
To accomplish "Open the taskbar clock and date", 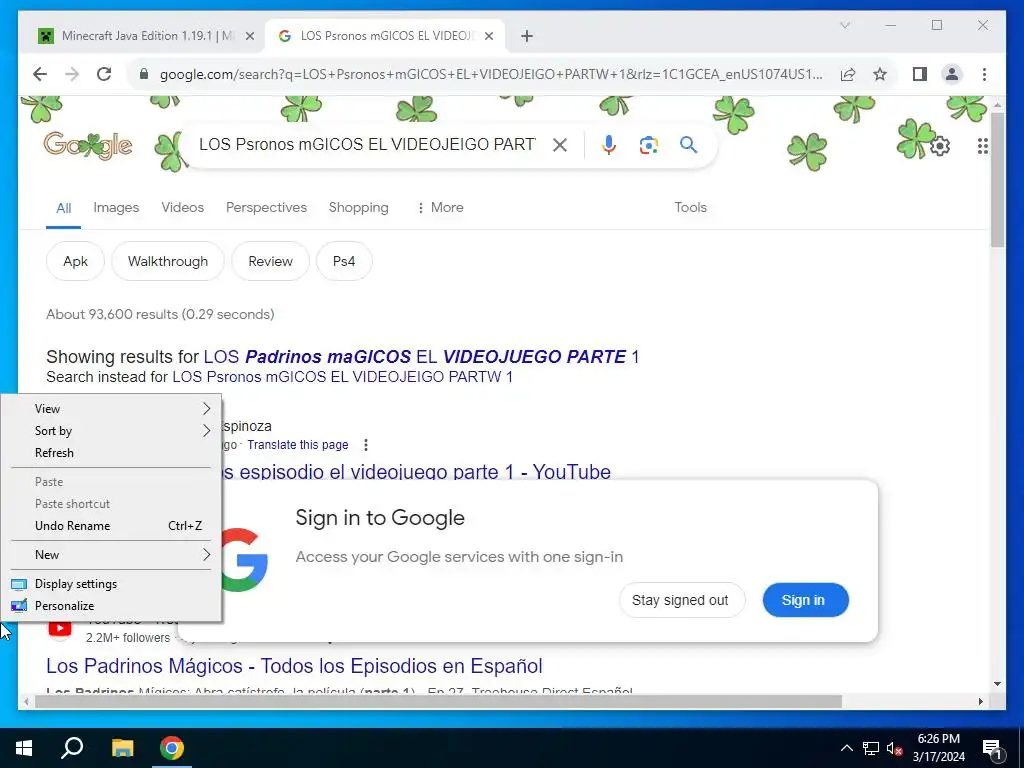I will 938,748.
